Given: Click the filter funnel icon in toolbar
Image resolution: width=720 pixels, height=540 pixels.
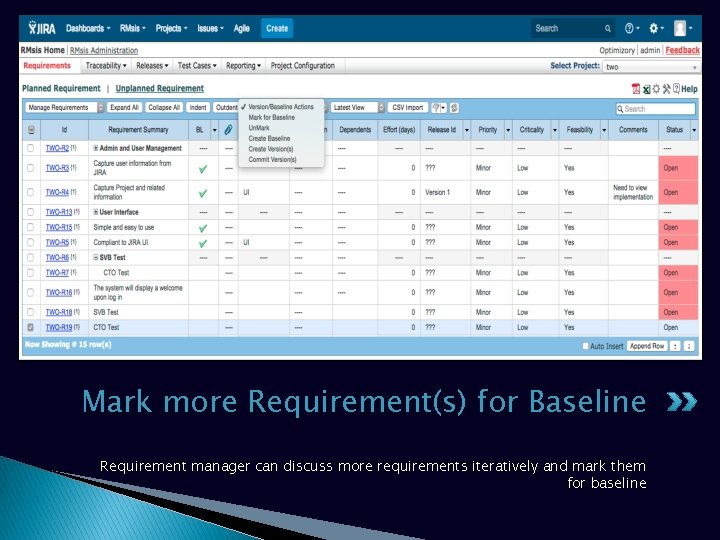Looking at the screenshot, I should click(436, 108).
